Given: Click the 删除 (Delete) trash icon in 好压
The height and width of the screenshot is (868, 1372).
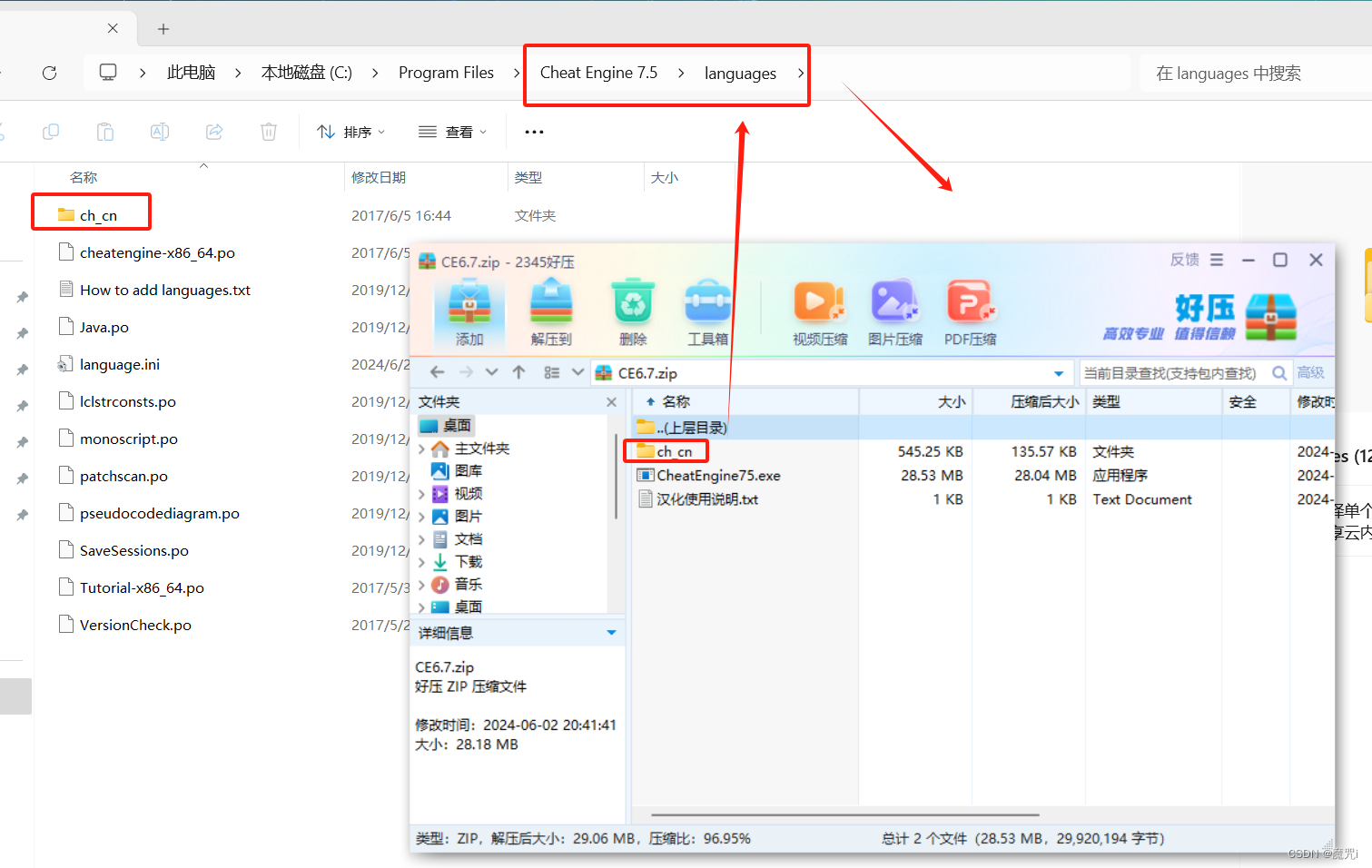Looking at the screenshot, I should [x=633, y=312].
